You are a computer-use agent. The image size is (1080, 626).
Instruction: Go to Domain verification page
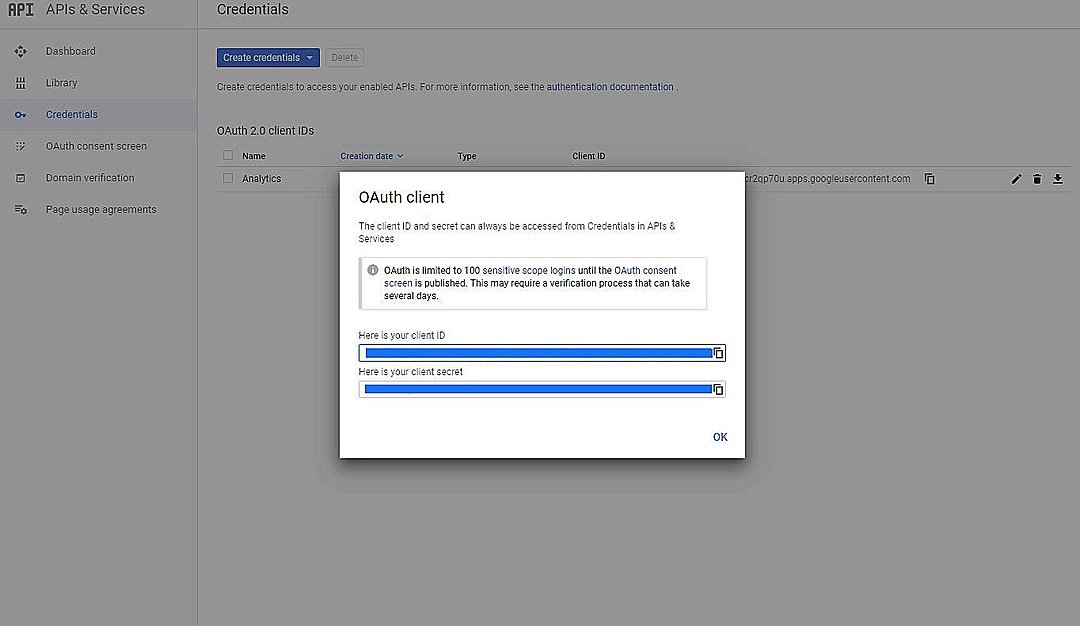tap(90, 178)
